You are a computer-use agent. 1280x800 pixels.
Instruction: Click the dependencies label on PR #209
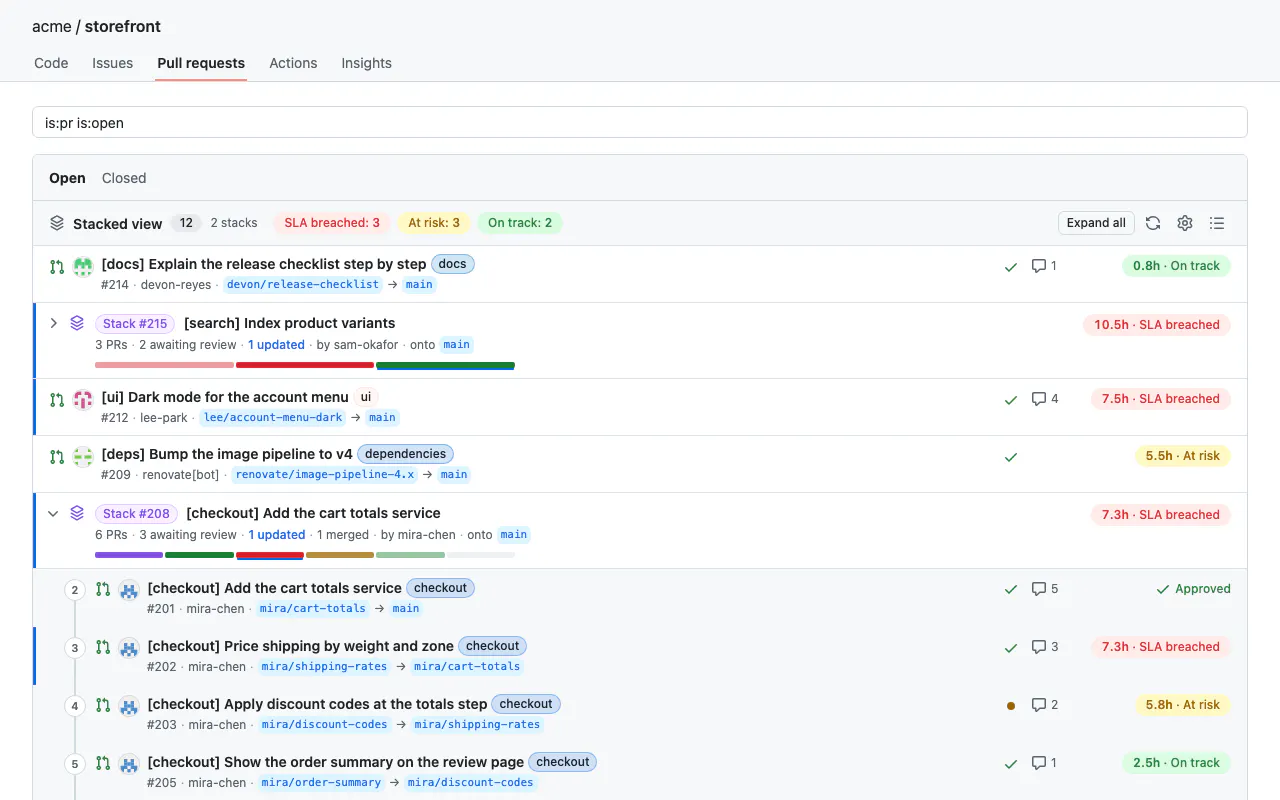pos(405,454)
